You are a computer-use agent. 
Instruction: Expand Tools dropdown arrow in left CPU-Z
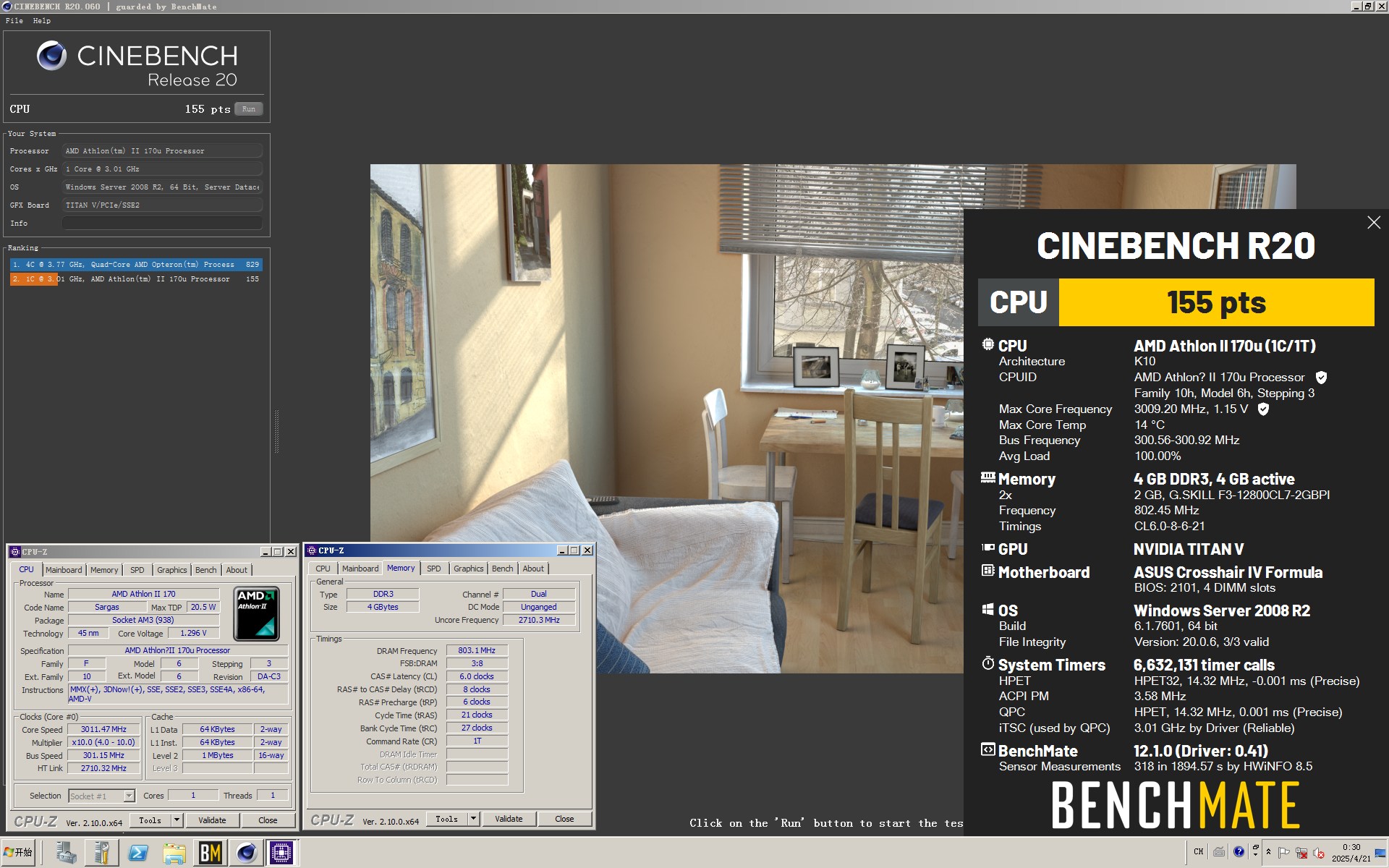tap(177, 820)
